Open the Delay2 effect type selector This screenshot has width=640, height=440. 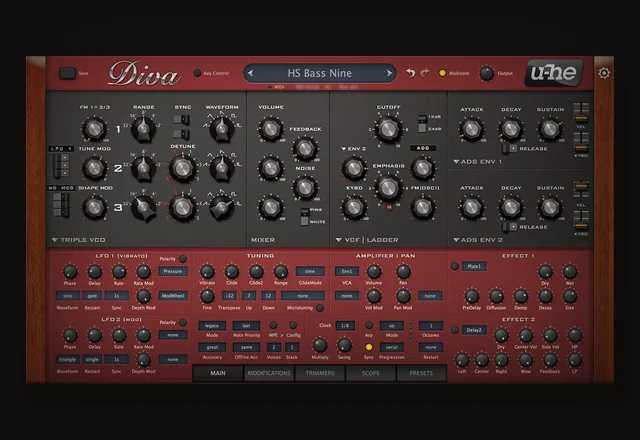click(x=474, y=330)
